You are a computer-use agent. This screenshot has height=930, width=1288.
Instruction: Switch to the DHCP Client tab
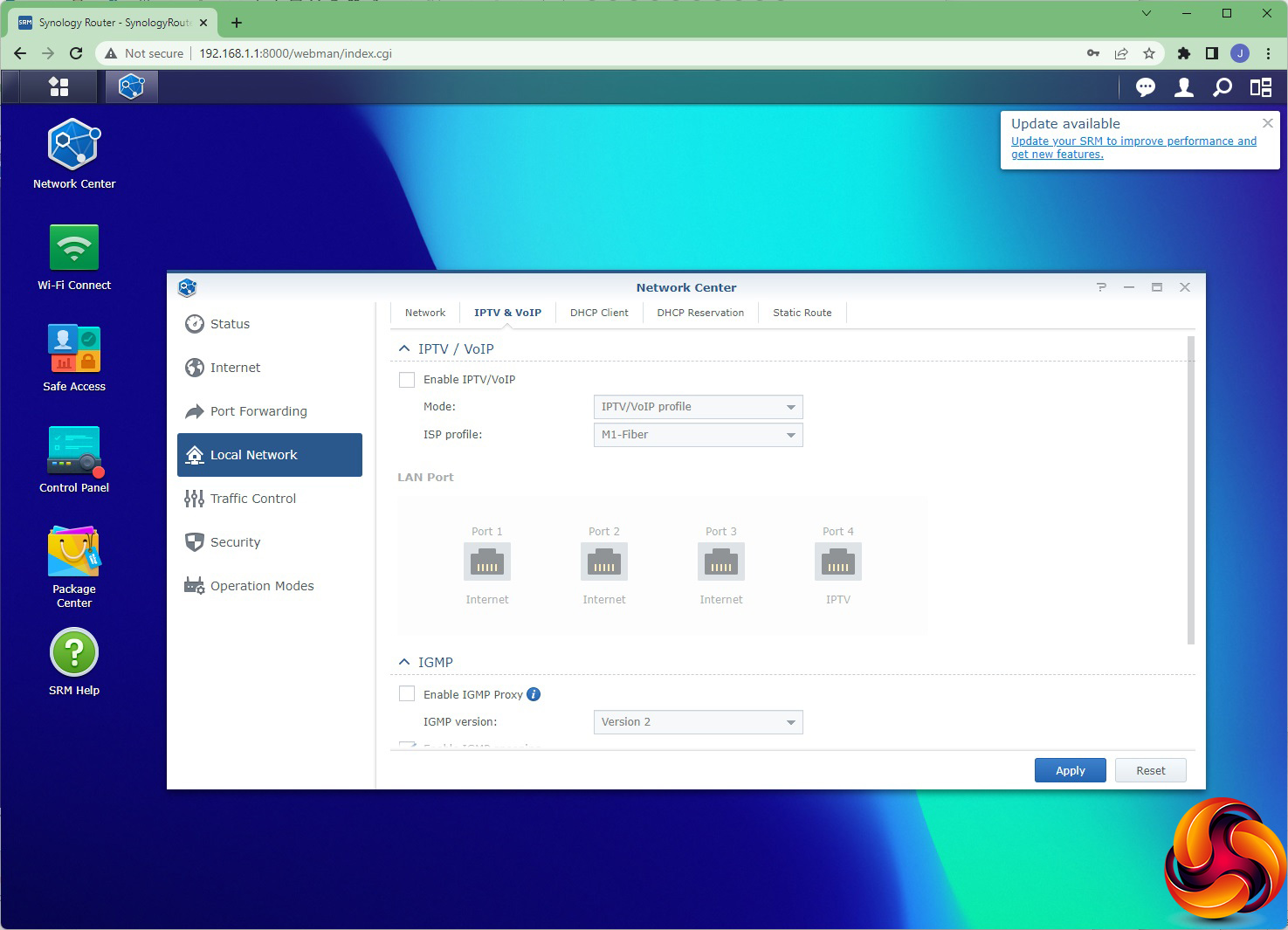(x=599, y=313)
